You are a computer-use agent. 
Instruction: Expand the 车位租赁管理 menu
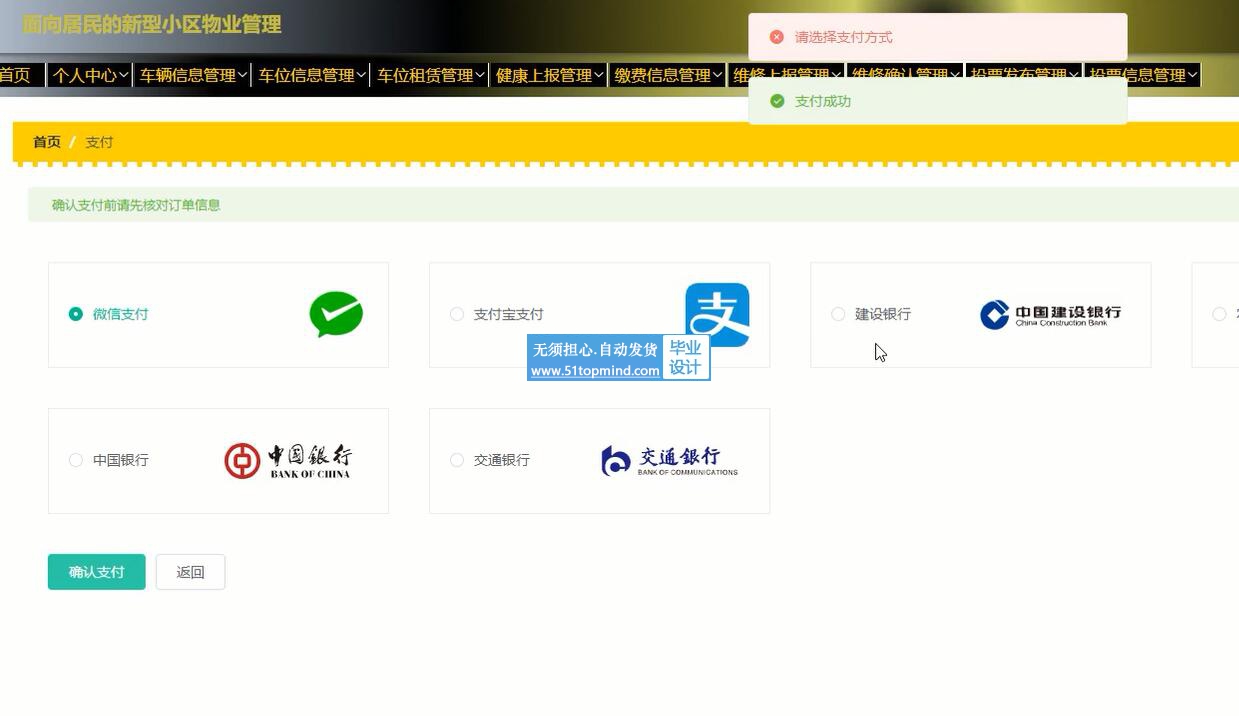pos(430,75)
